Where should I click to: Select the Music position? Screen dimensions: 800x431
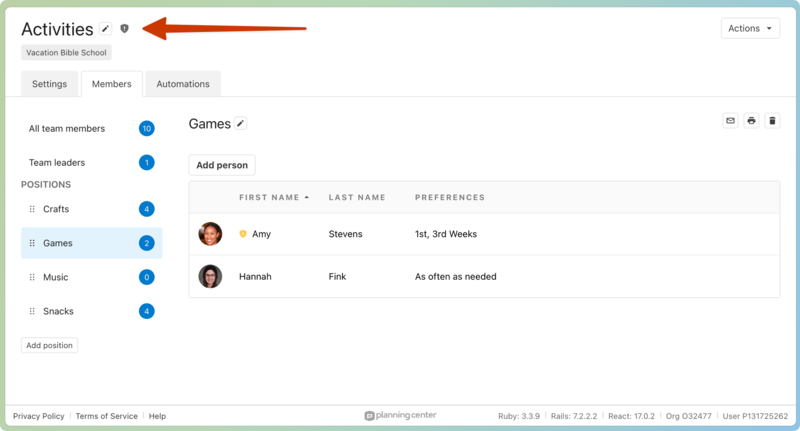click(55, 277)
